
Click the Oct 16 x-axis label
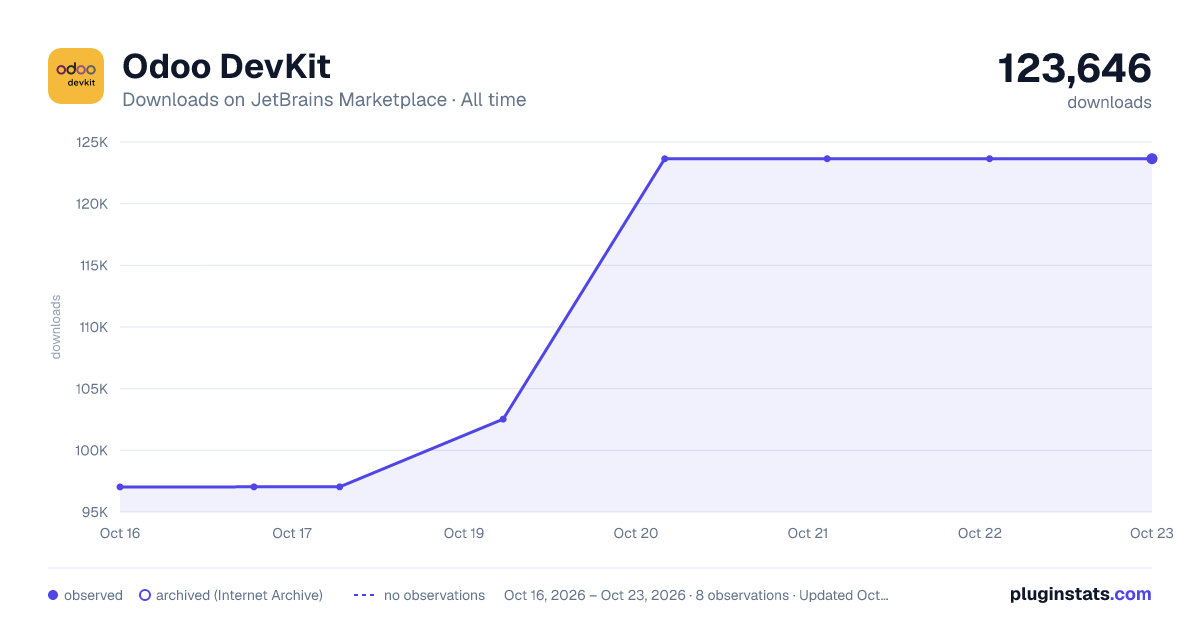[x=120, y=533]
